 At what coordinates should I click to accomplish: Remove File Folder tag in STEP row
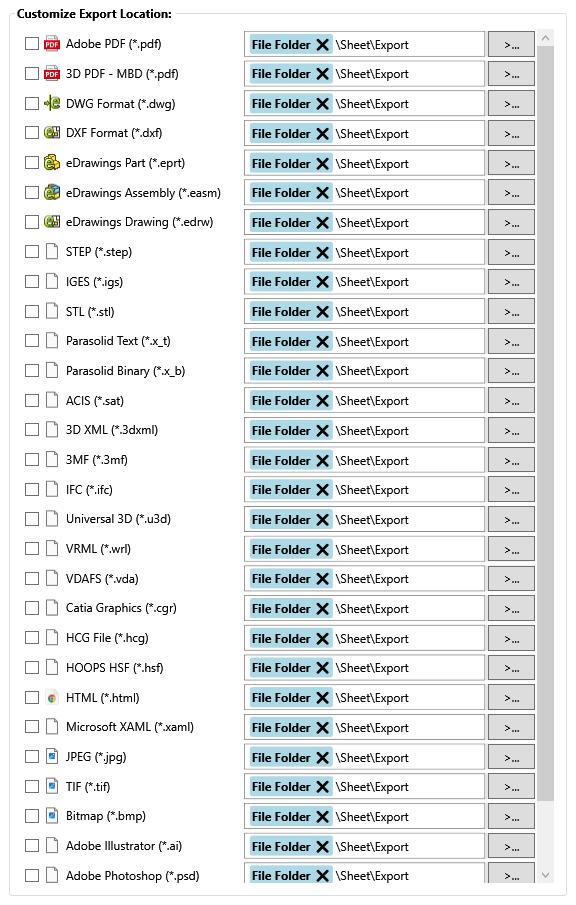323,252
